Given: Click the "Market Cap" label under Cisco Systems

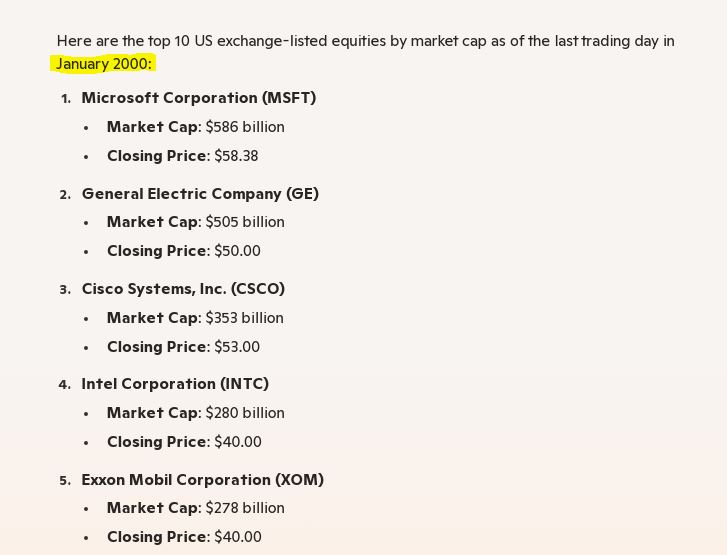Looking at the screenshot, I should [152, 318].
